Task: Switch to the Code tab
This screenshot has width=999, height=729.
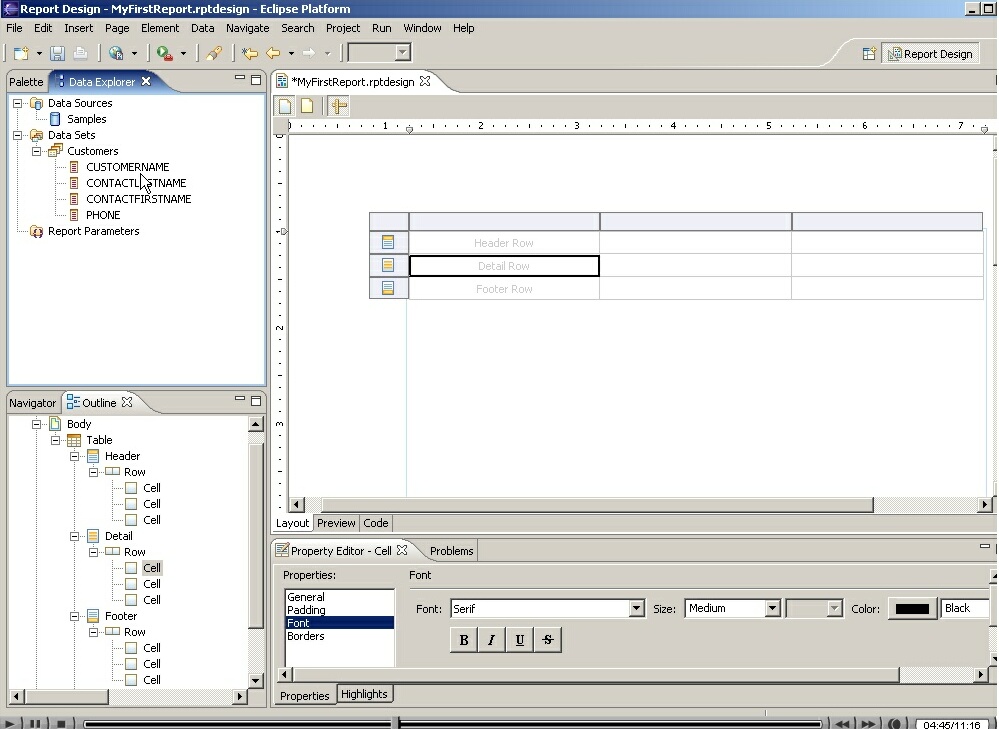Action: 376,523
